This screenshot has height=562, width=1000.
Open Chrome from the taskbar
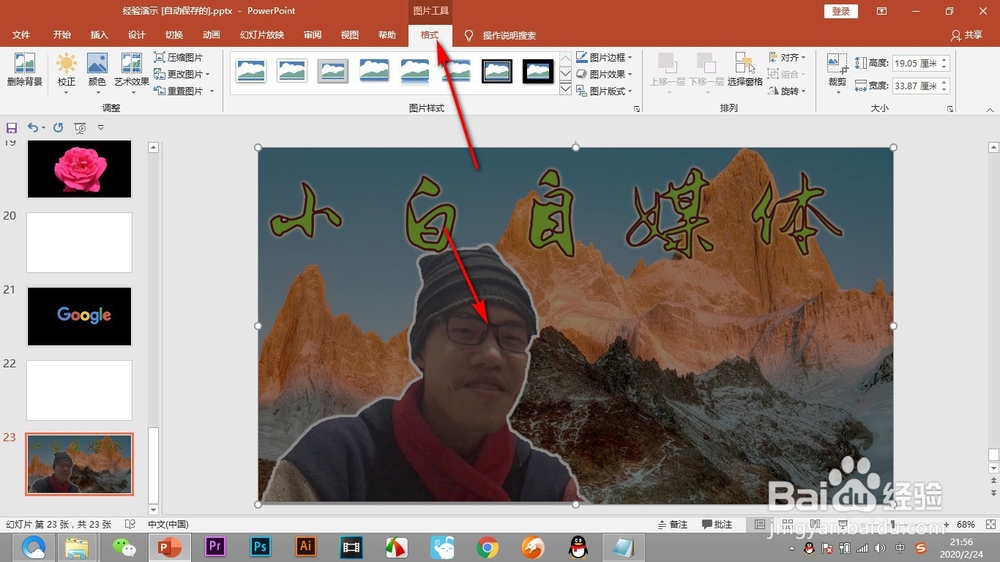(x=487, y=547)
